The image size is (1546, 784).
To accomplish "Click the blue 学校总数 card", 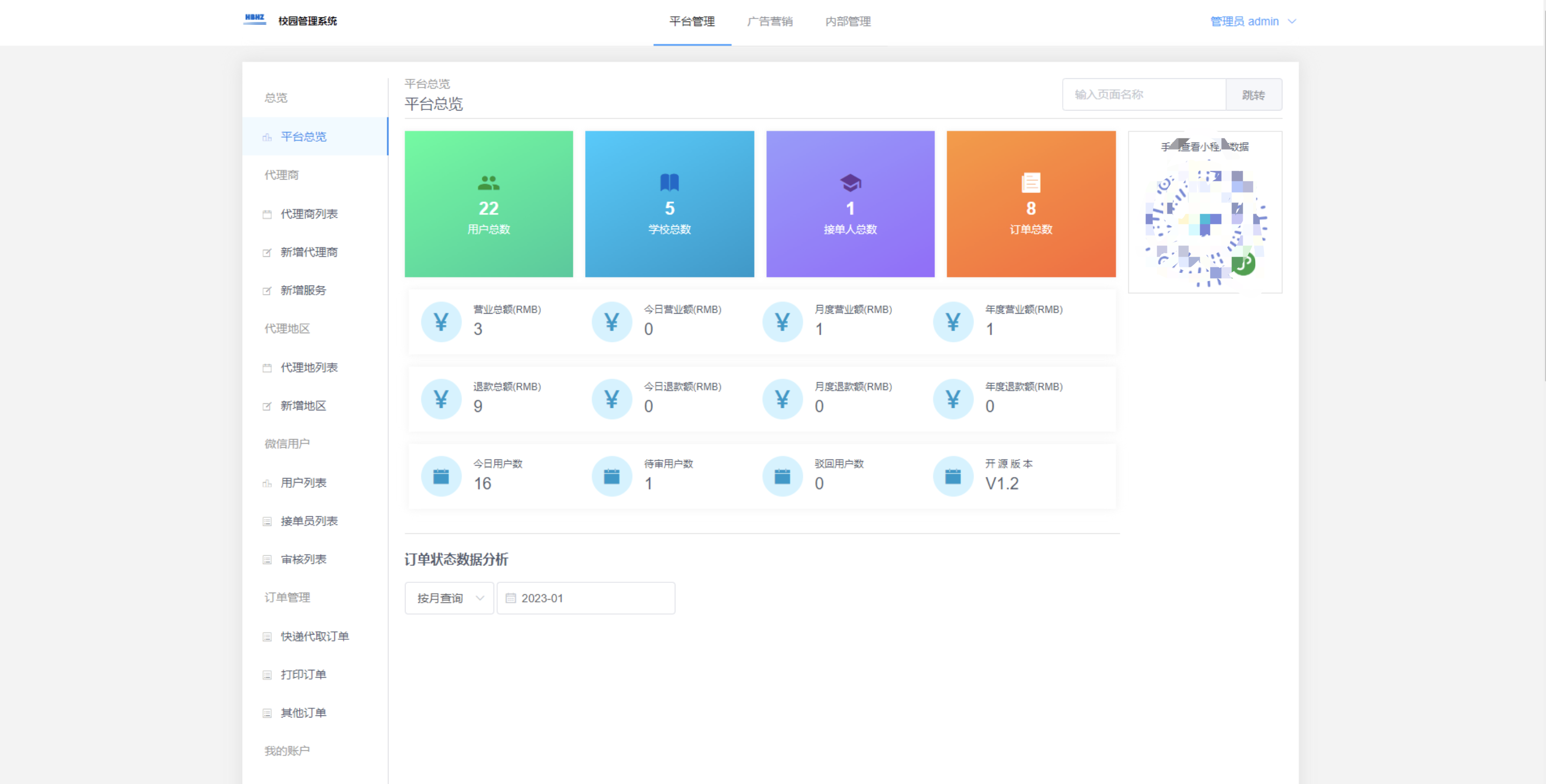I will (x=669, y=204).
